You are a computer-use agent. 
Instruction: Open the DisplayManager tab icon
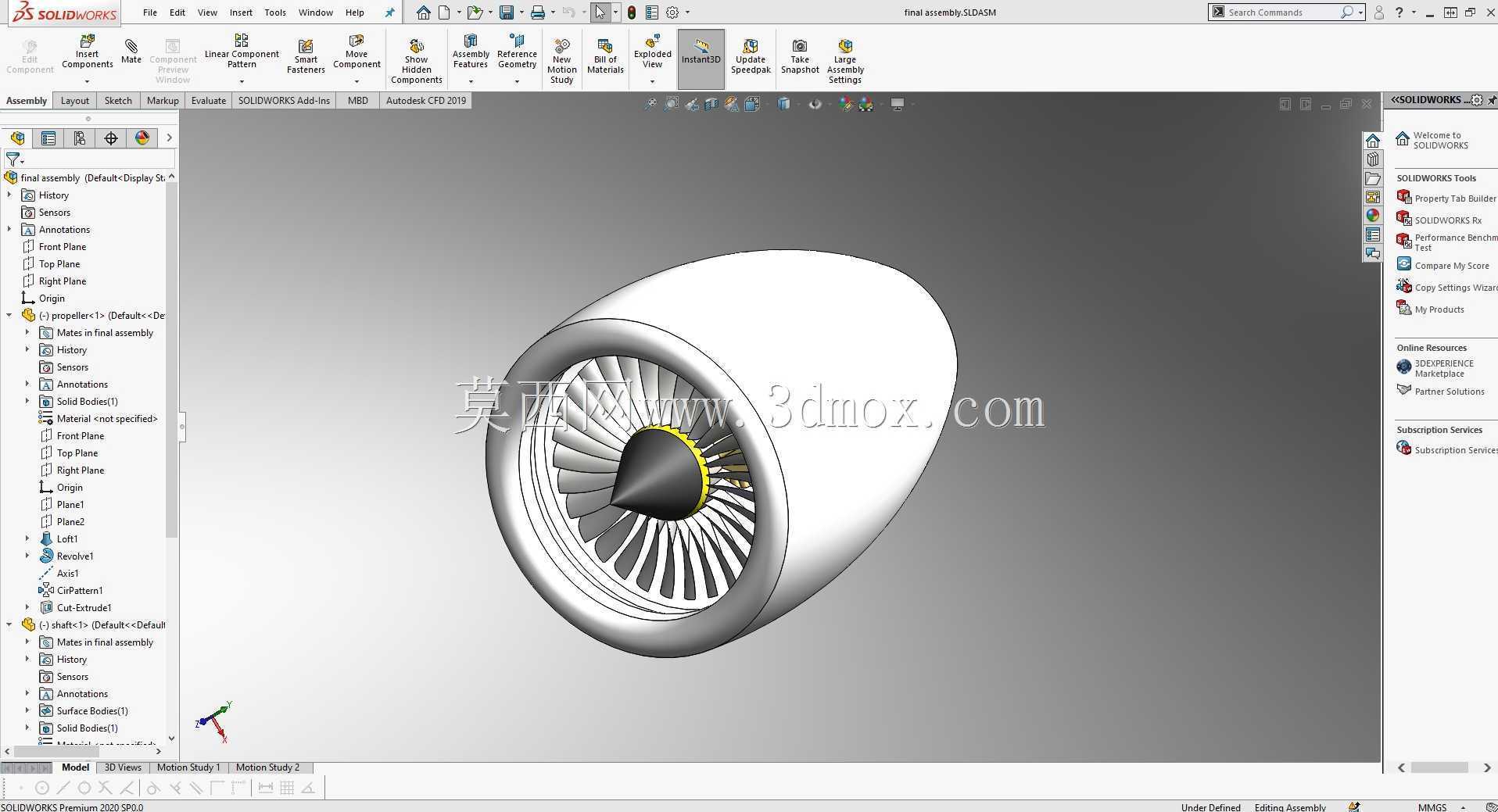tap(142, 138)
